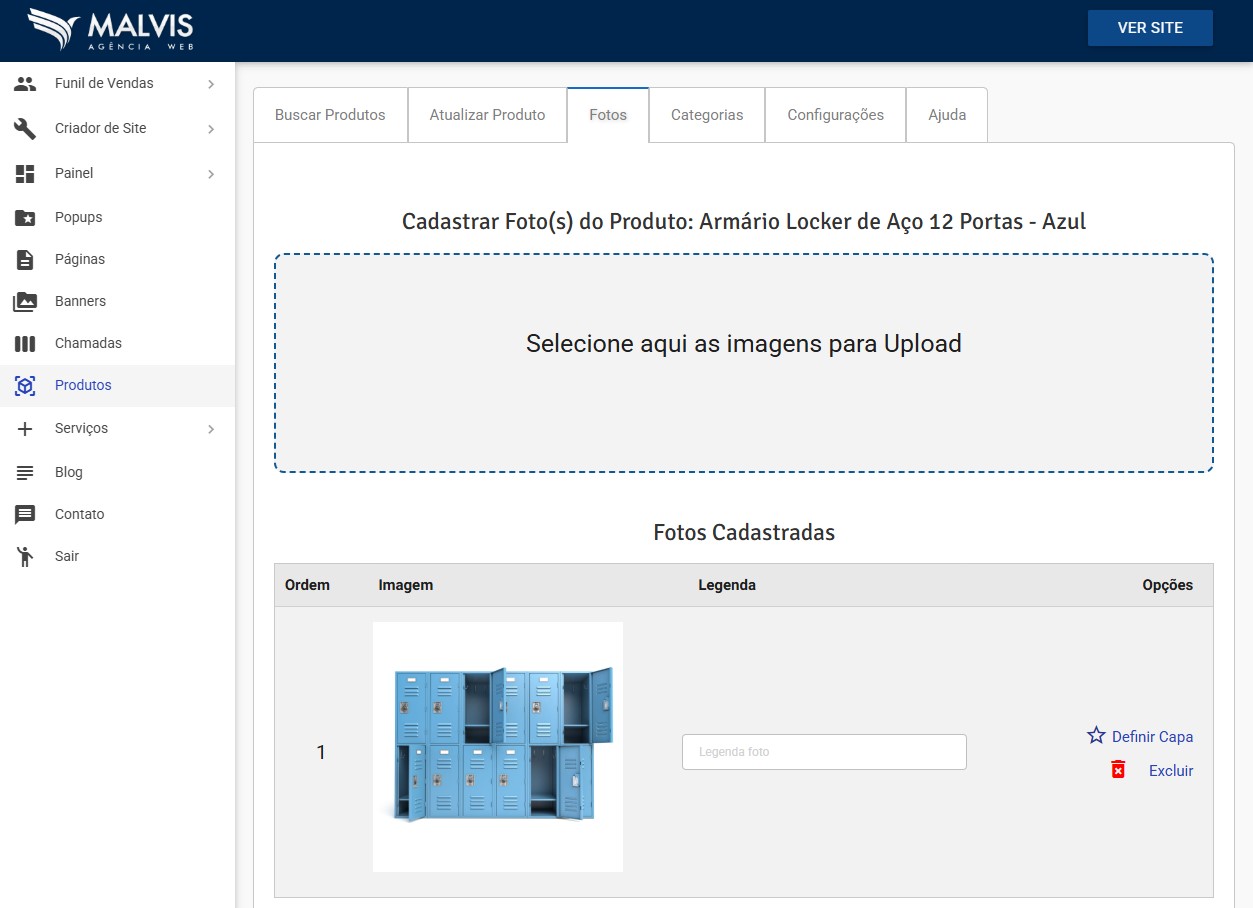Viewport: 1253px width, 908px height.
Task: Click the VER SITE button
Action: click(x=1150, y=28)
